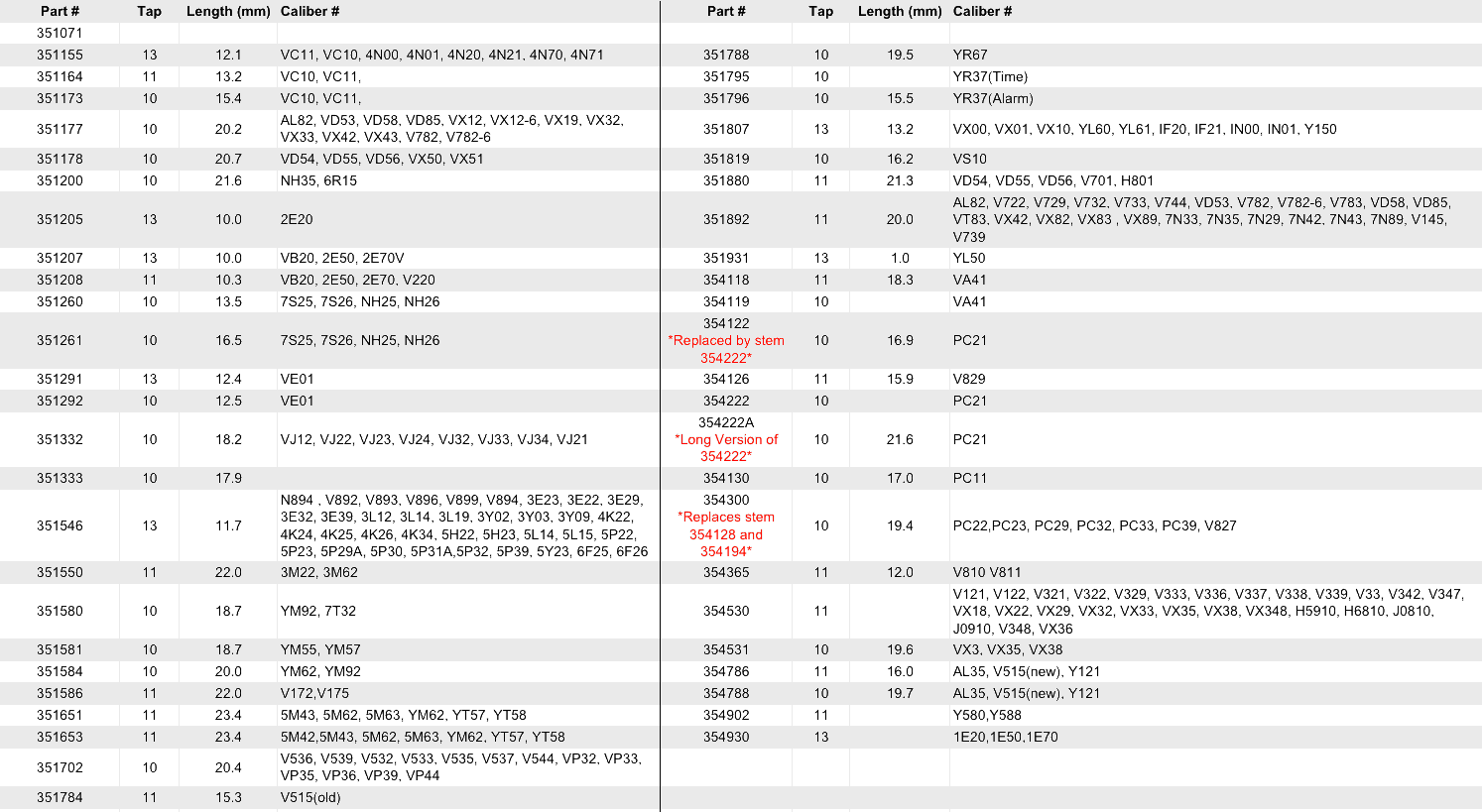Image resolution: width=1482 pixels, height=812 pixels.
Task: Select part number 351155 cell
Action: pyautogui.click(x=60, y=55)
